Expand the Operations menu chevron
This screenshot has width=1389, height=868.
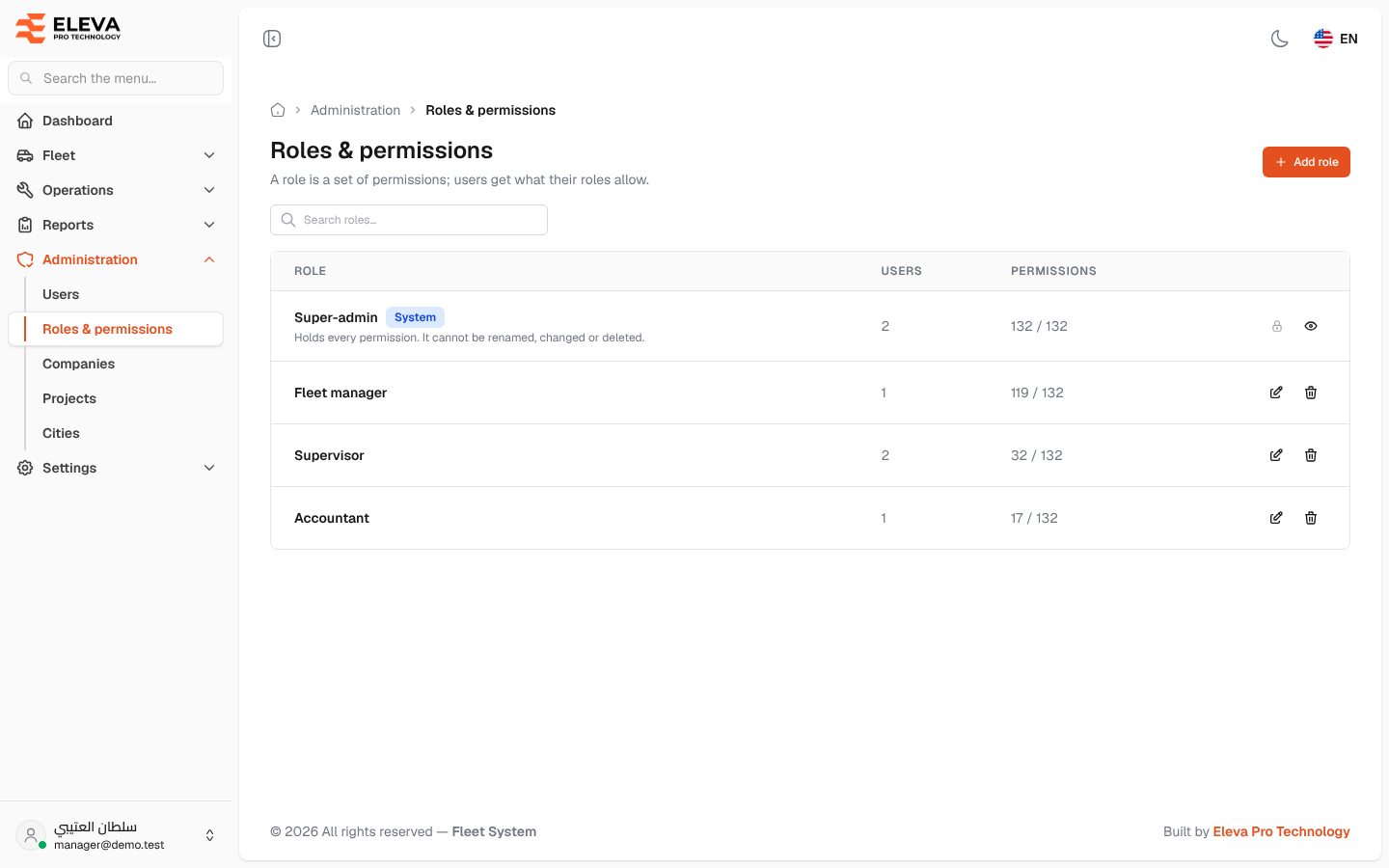pos(209,190)
